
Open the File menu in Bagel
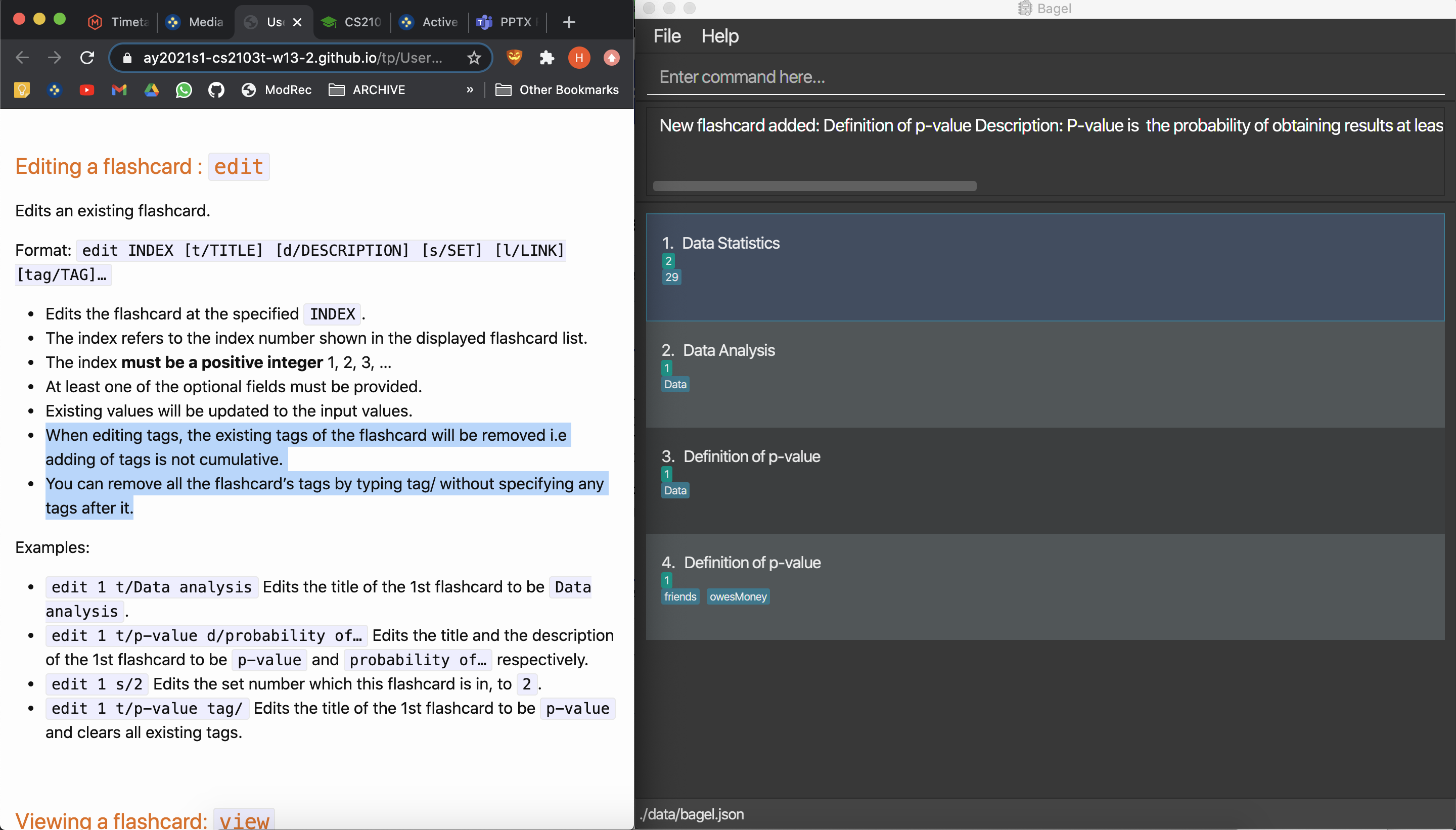pos(666,36)
